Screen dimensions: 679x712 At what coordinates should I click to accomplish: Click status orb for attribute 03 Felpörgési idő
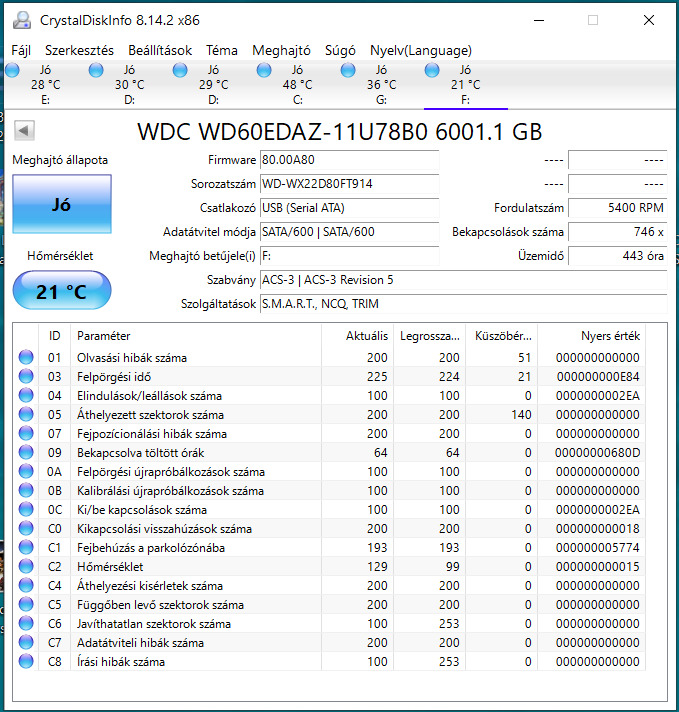(x=26, y=376)
